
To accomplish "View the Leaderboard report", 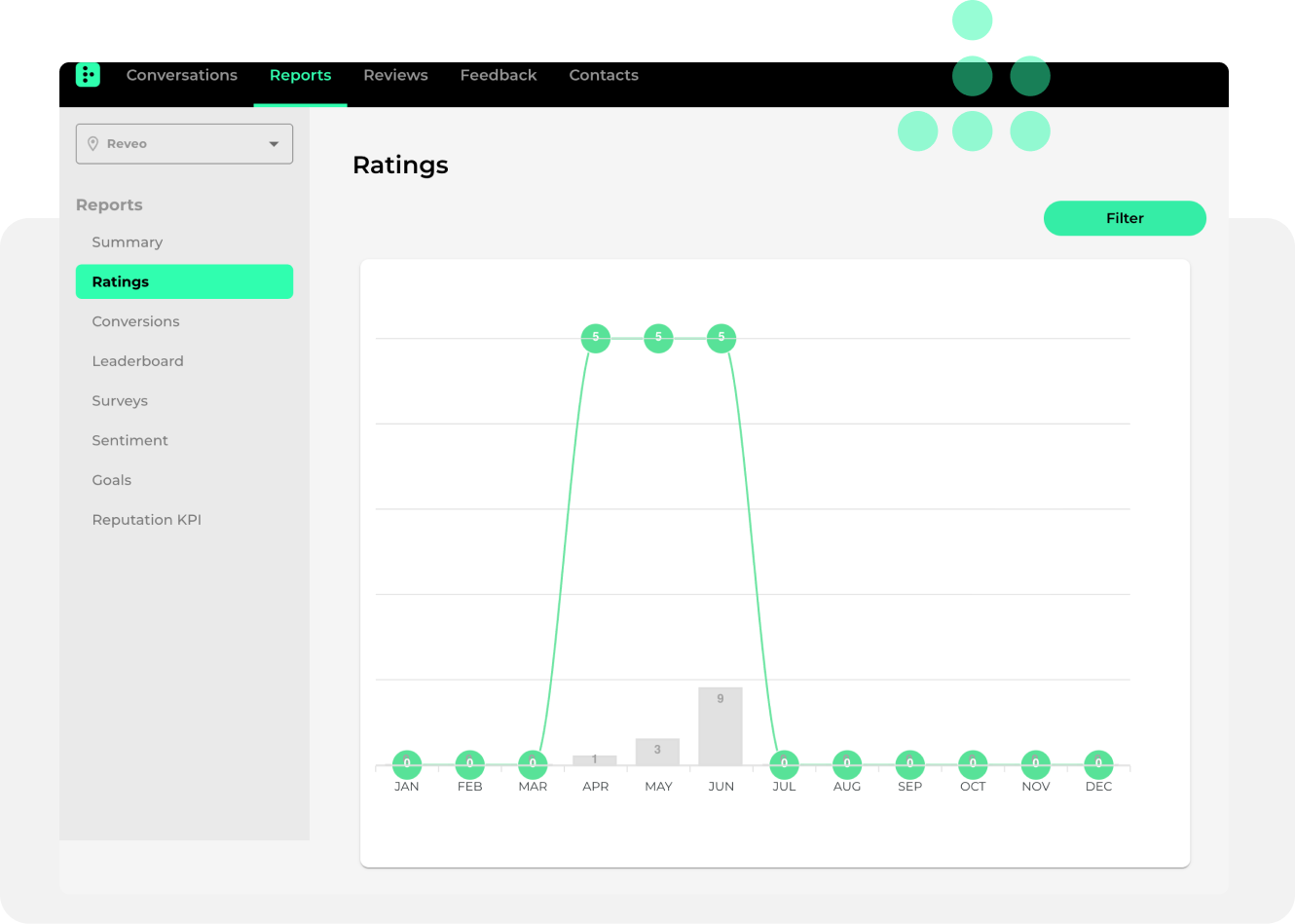I will pos(137,361).
